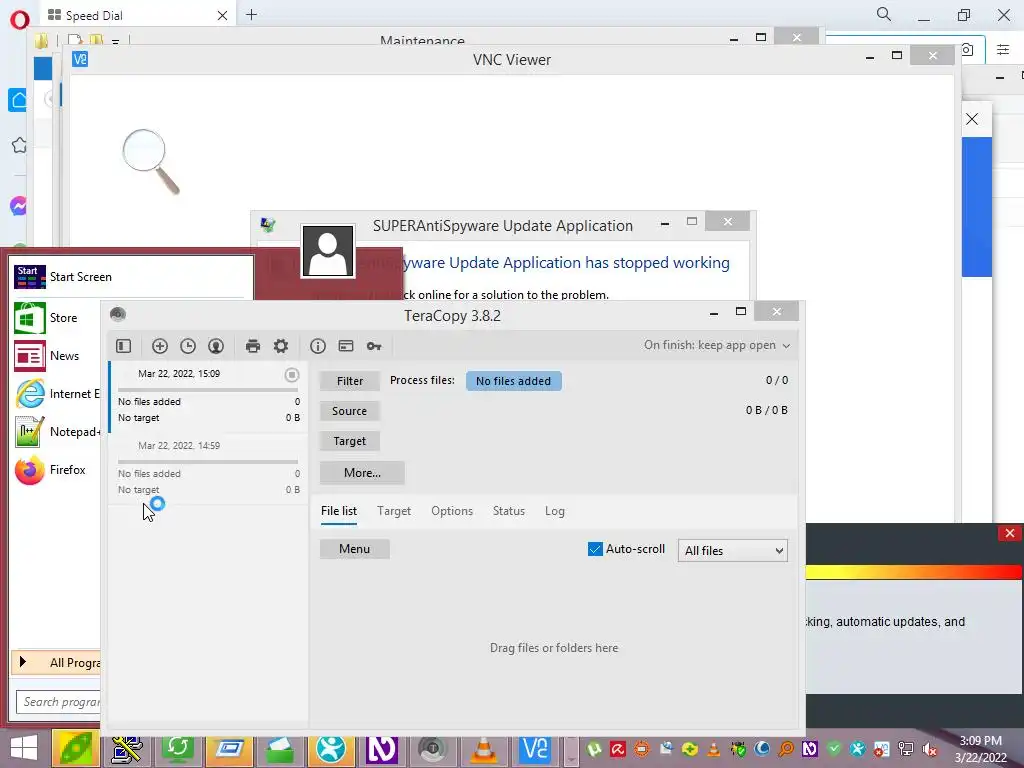Click the VNC Viewer title bar logo
The width and height of the screenshot is (1024, 768).
80,59
